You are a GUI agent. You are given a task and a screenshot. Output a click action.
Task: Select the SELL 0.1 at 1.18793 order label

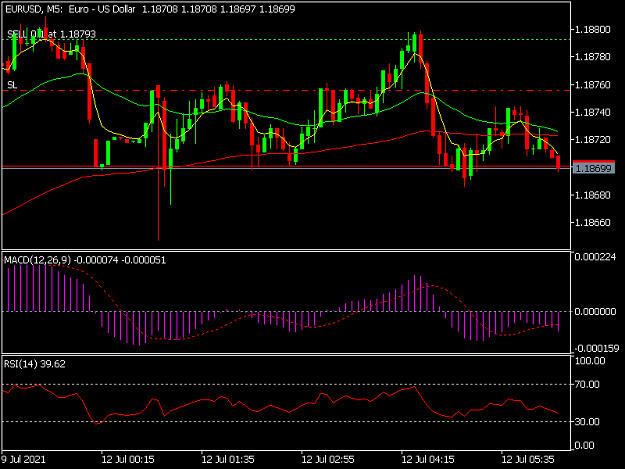[x=51, y=34]
